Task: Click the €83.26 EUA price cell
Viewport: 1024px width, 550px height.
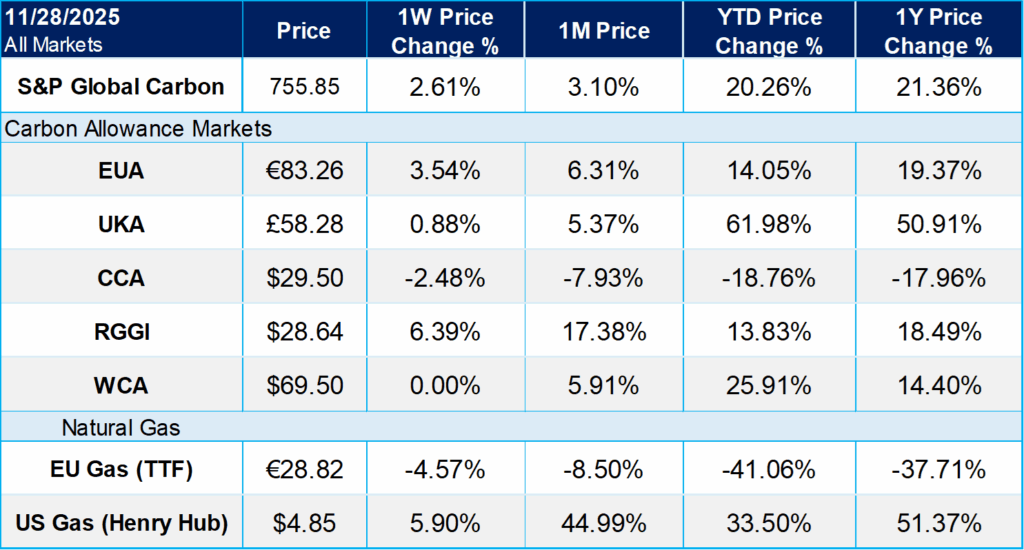Action: (x=303, y=171)
